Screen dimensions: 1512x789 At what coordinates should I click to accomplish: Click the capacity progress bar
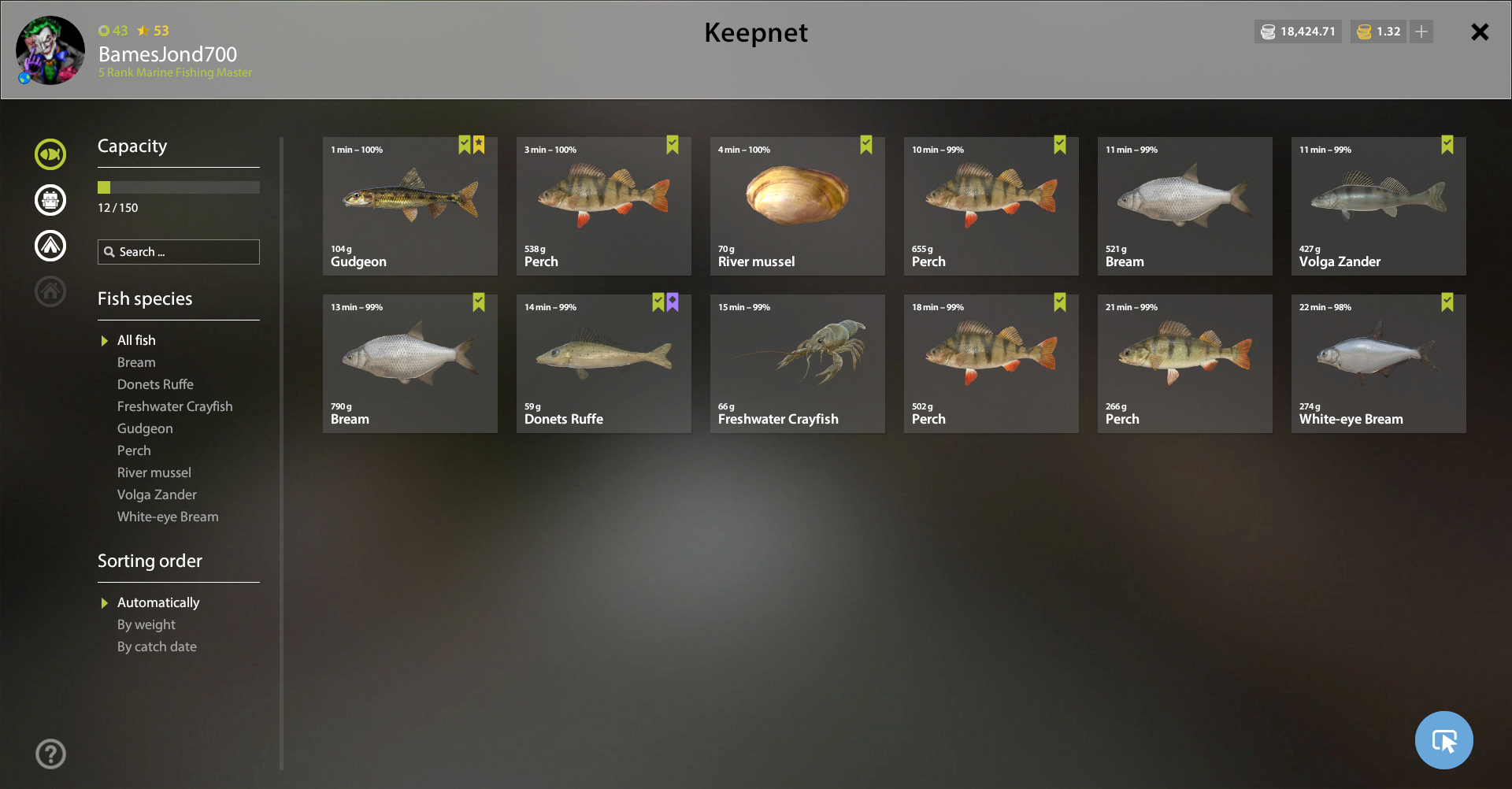tap(179, 187)
